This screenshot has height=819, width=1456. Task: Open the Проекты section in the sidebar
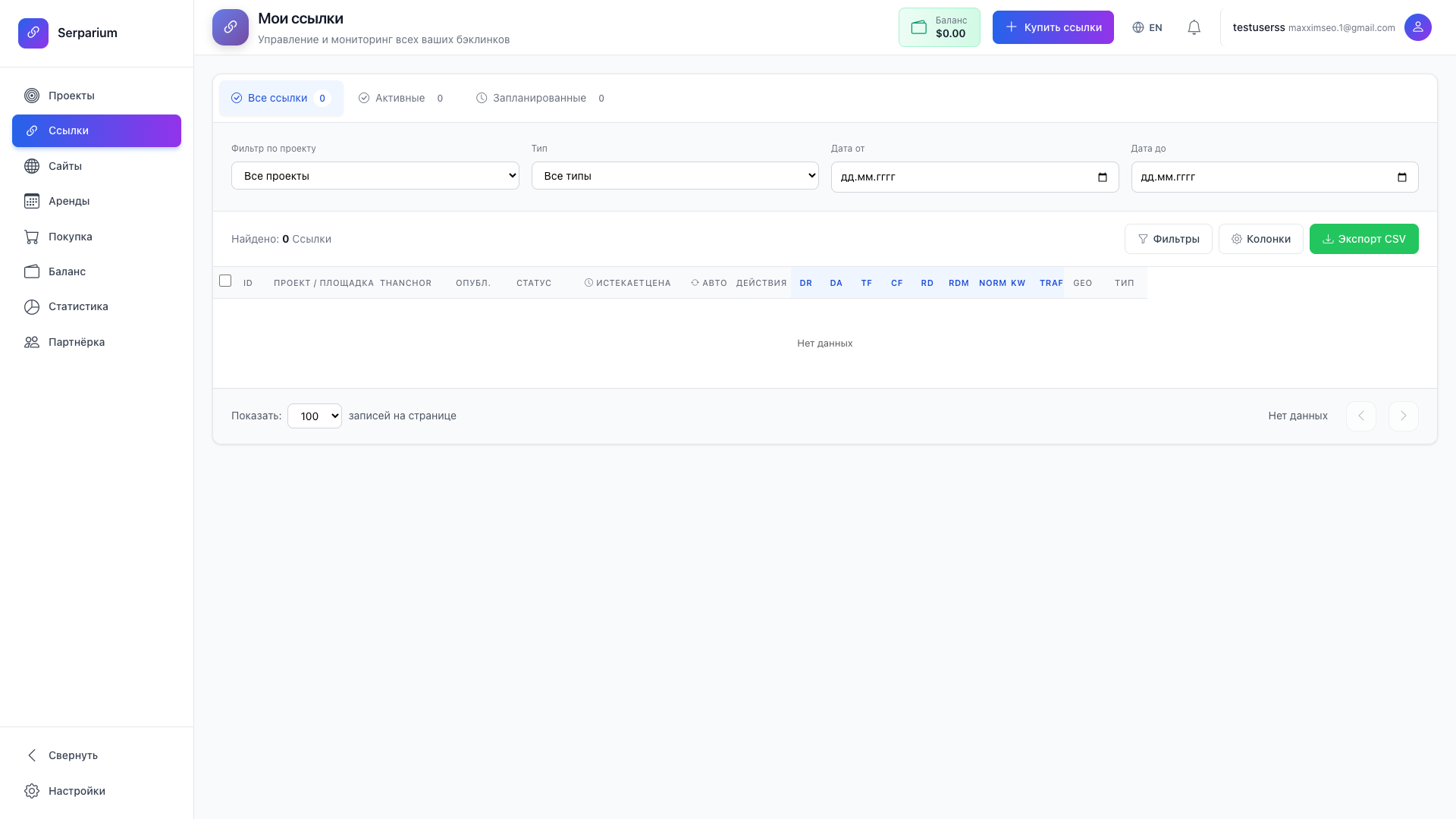71,96
